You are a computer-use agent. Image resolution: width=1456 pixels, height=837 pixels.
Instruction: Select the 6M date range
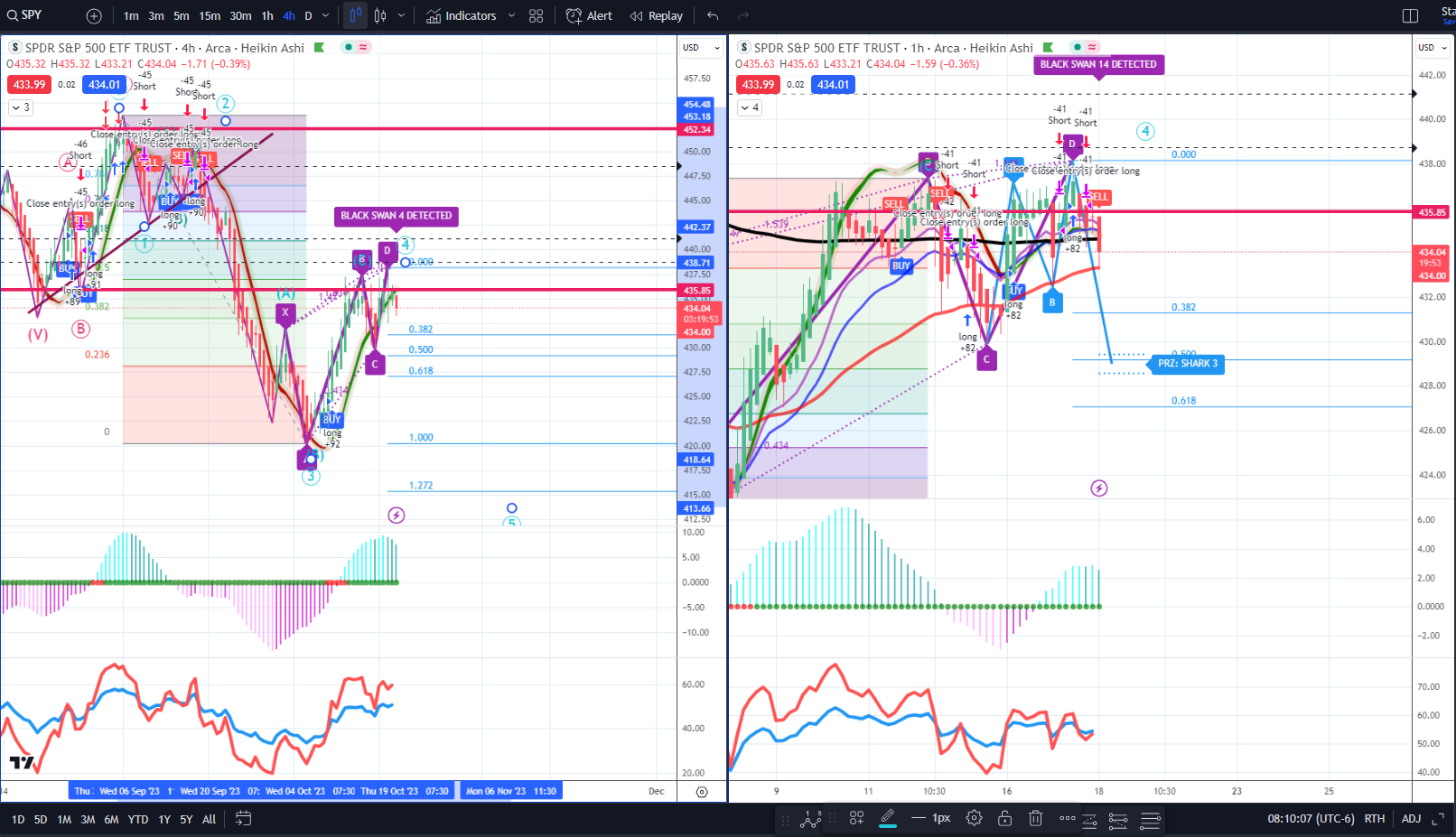111,820
